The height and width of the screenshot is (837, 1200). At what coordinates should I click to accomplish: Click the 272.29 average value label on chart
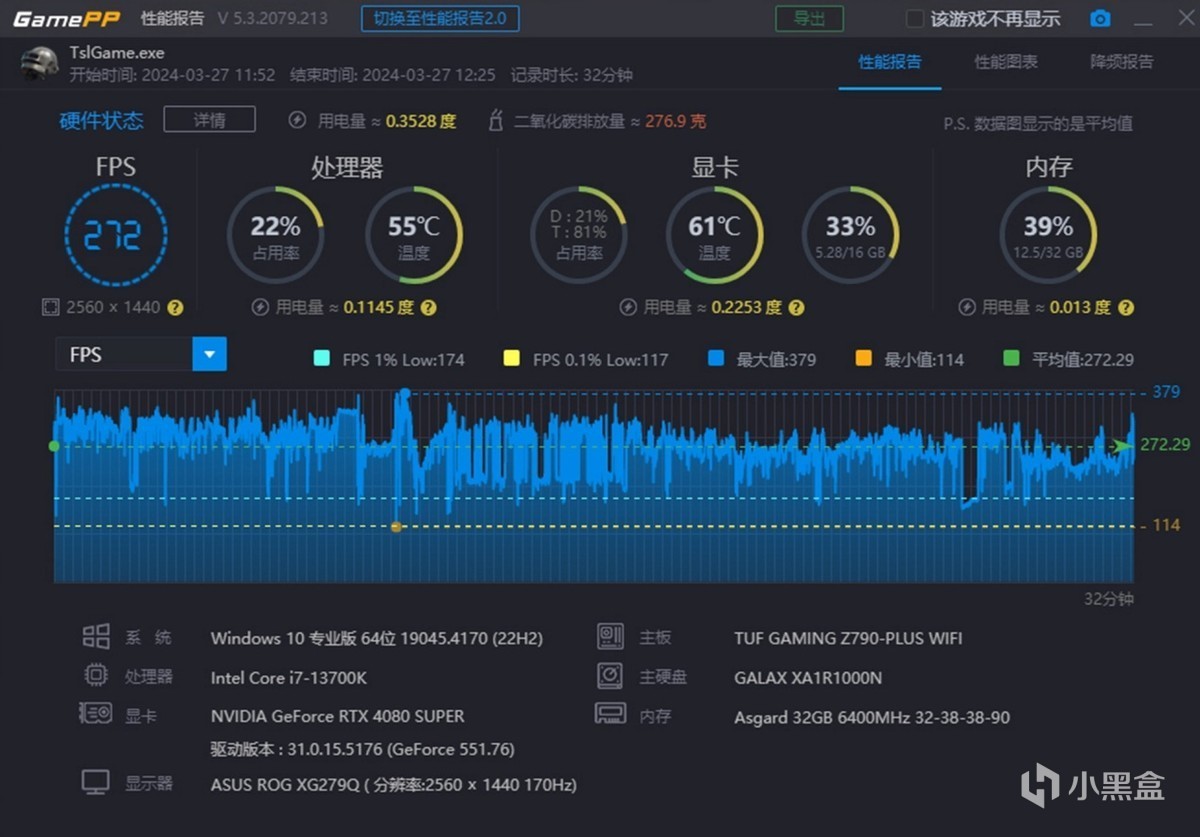pos(1165,445)
